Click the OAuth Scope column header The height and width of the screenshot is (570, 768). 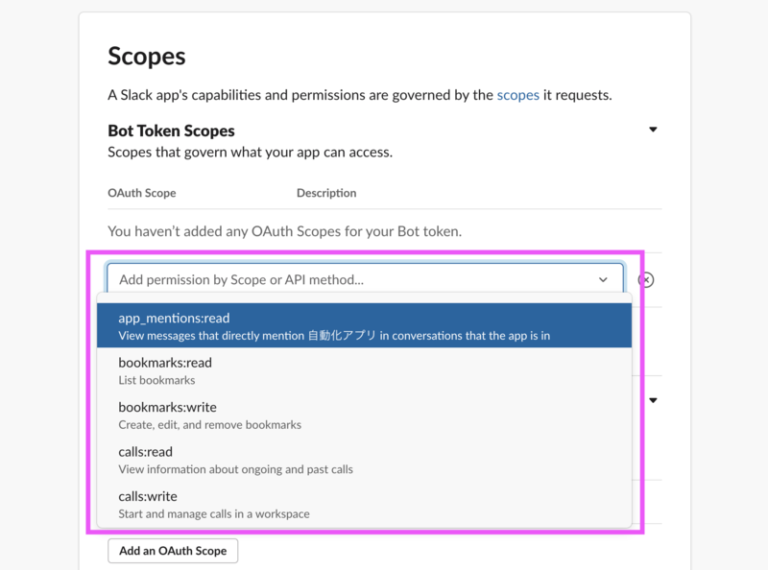point(142,193)
